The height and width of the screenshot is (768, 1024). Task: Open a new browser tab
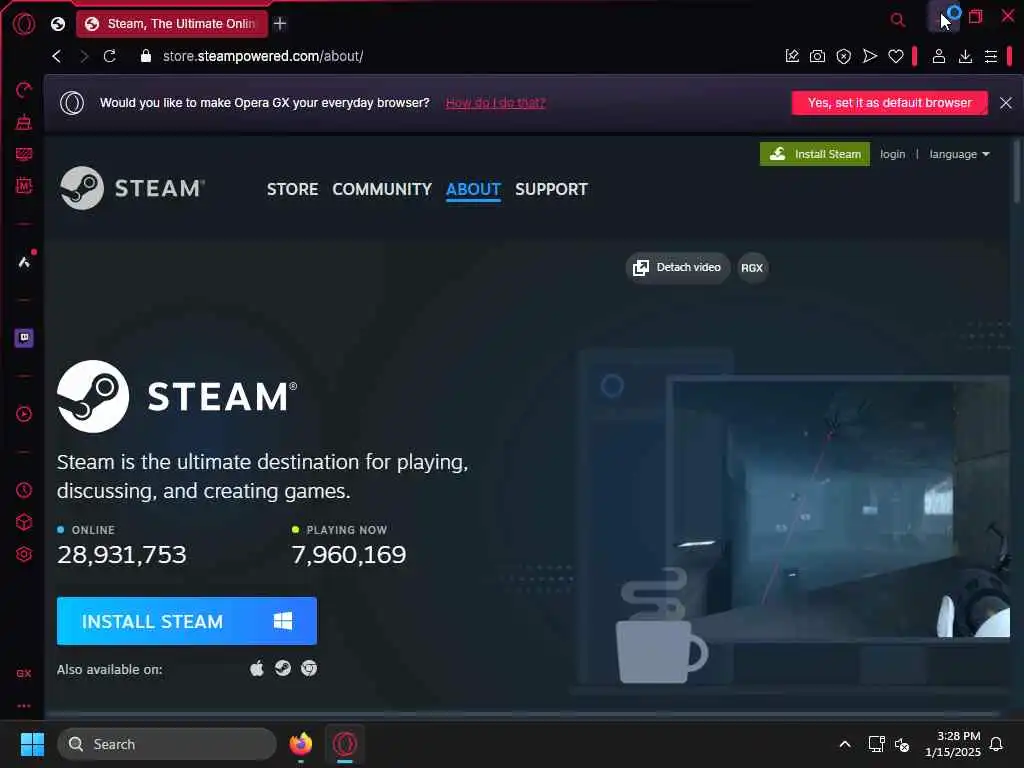pyautogui.click(x=280, y=24)
